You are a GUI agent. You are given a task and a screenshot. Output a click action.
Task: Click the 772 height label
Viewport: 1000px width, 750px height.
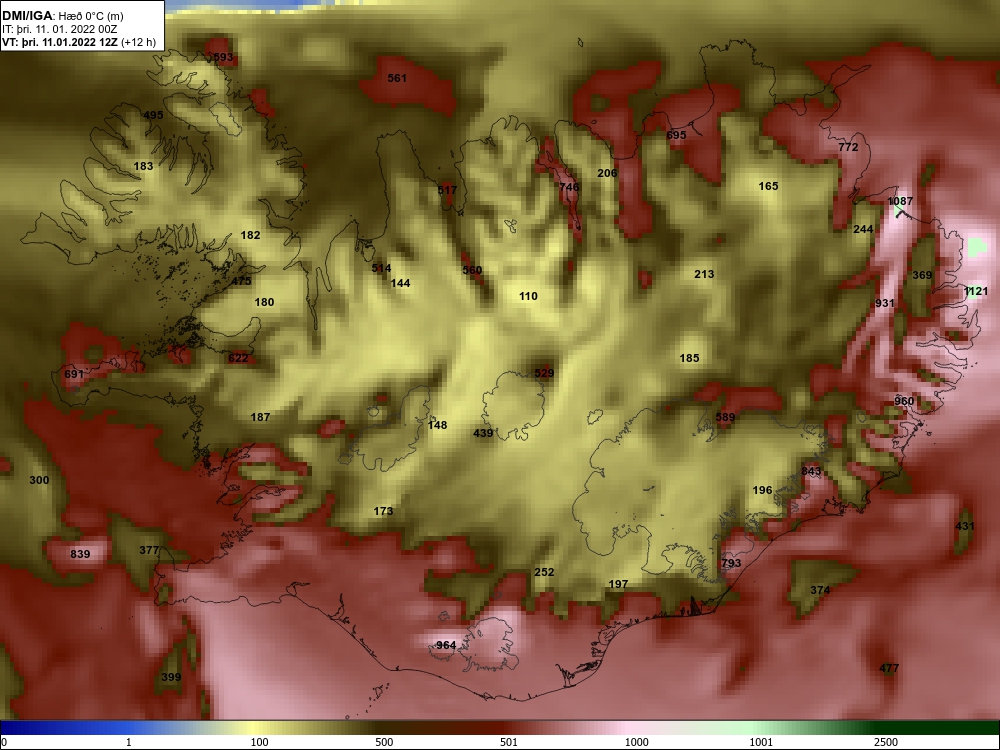click(848, 147)
